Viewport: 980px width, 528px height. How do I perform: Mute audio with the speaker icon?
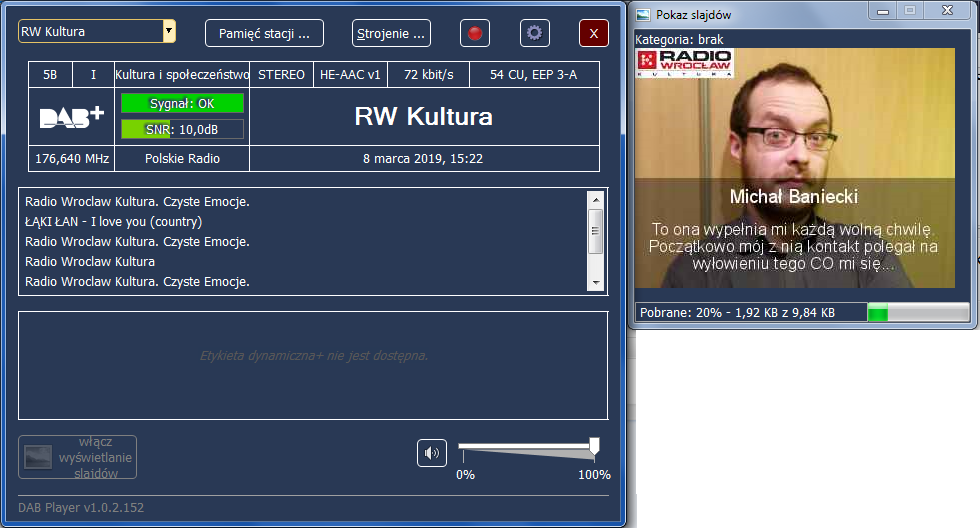(432, 453)
